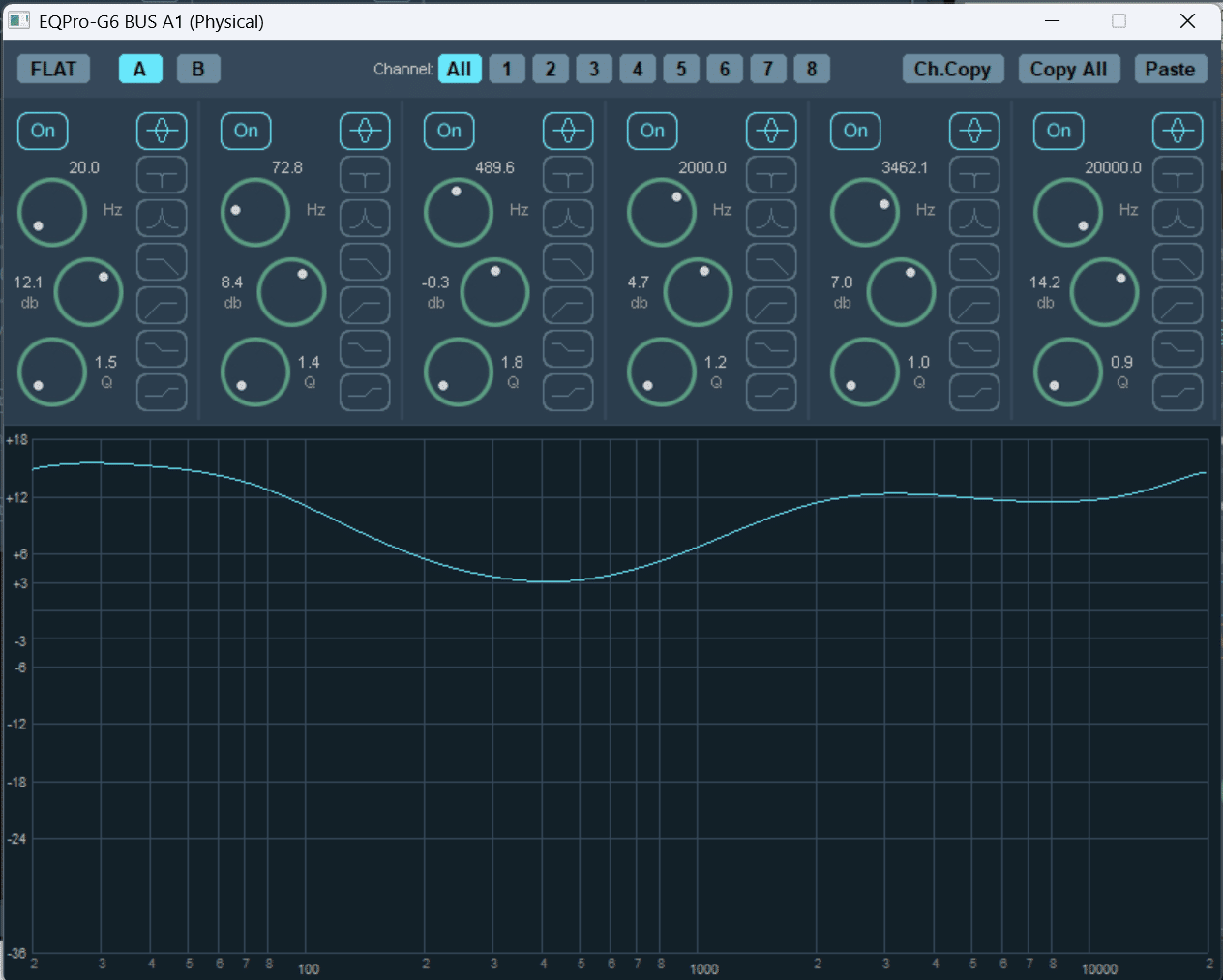Toggle the On switch for the 72.8 Hz band
Viewport: 1223px width, 980px height.
(246, 131)
